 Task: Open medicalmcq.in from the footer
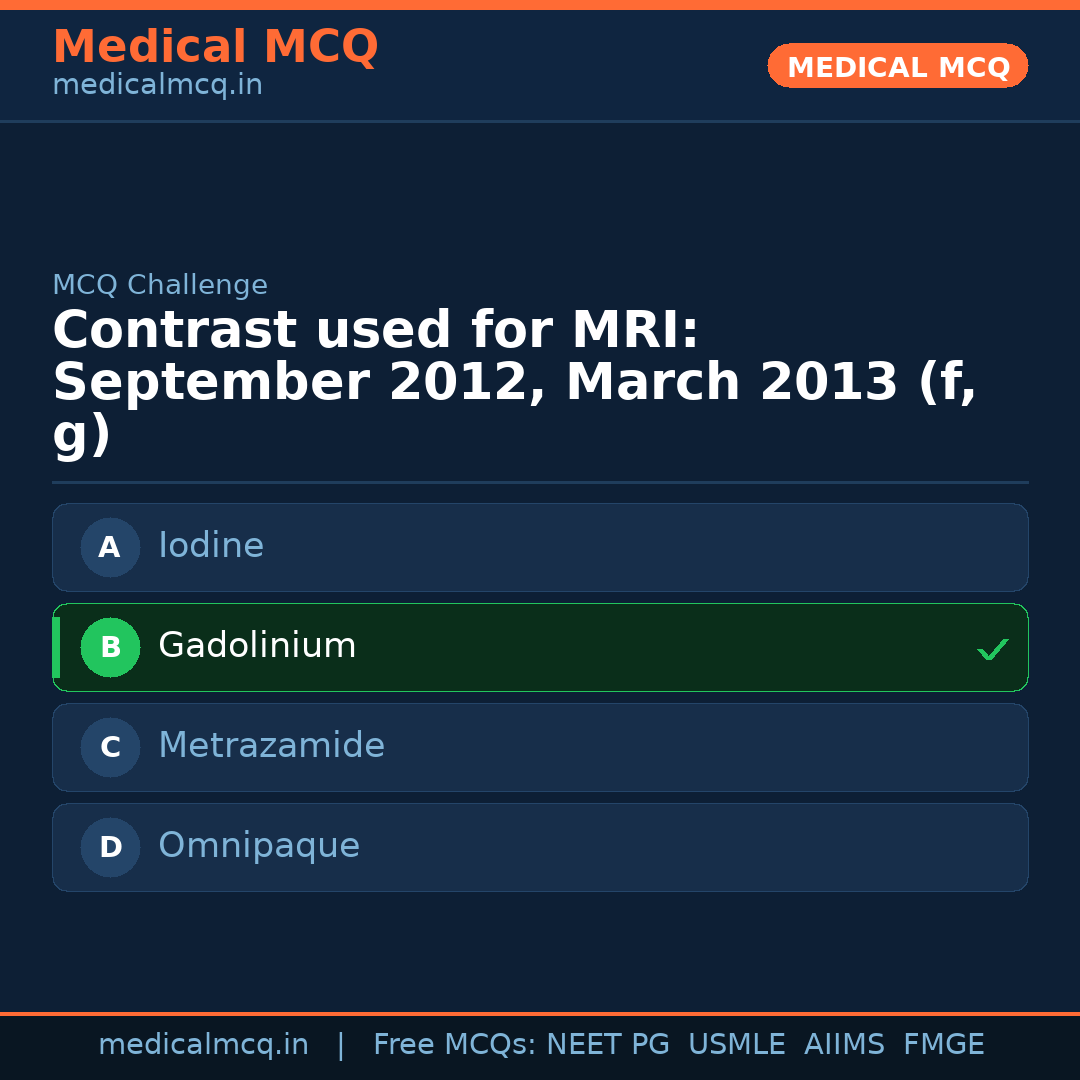point(204,1044)
